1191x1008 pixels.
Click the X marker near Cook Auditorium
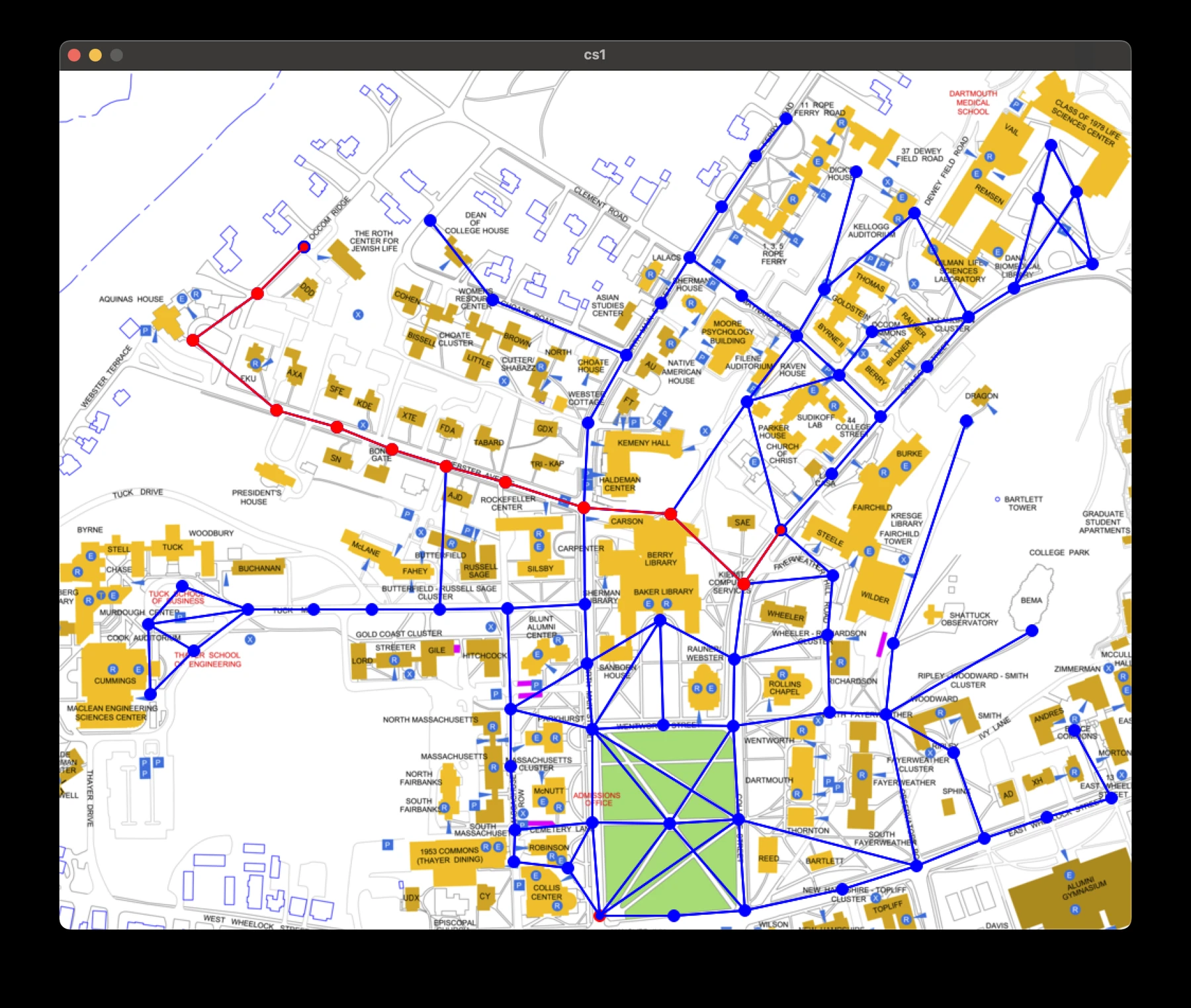tap(249, 639)
